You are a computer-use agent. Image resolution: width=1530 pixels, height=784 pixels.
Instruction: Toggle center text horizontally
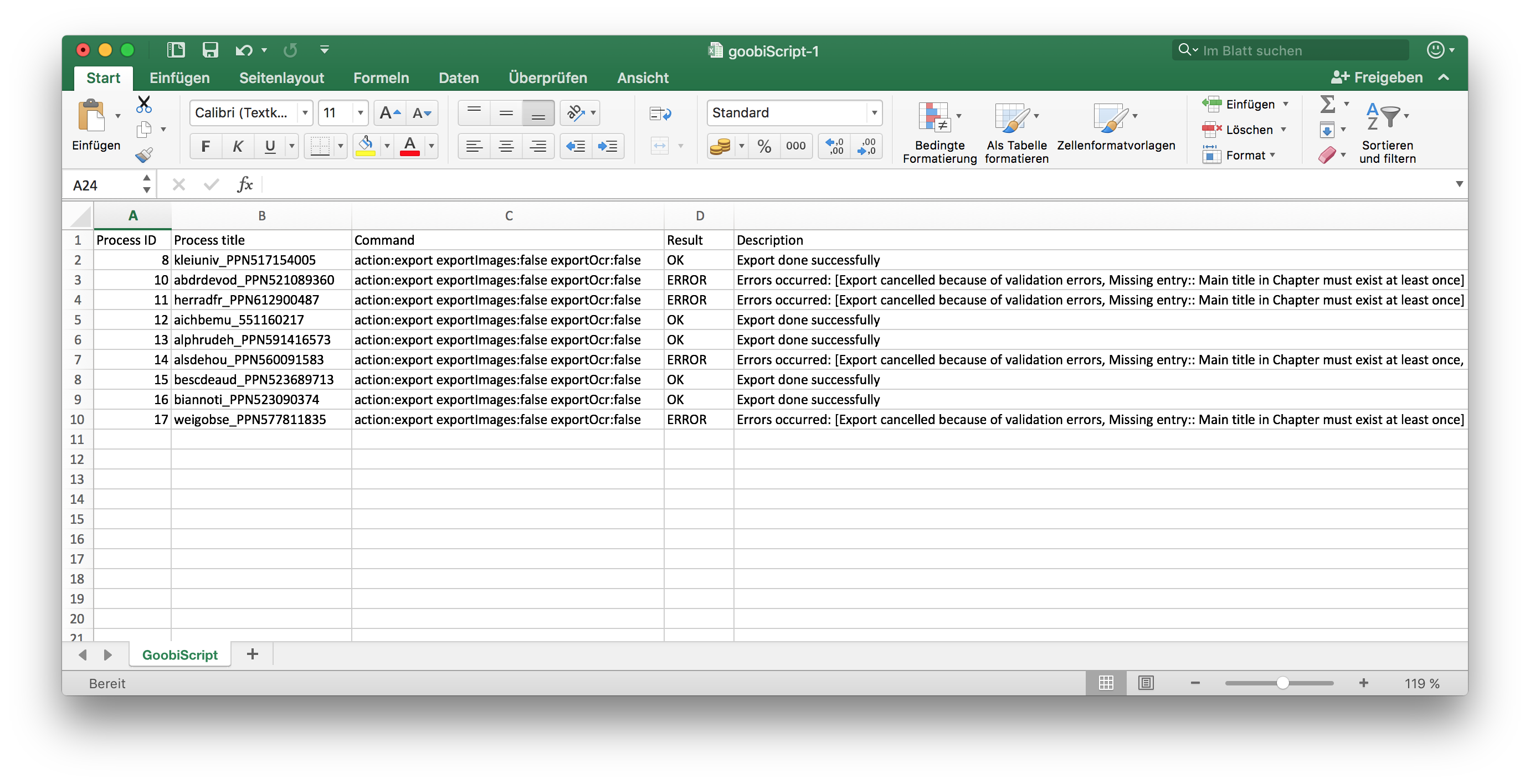pos(506,146)
